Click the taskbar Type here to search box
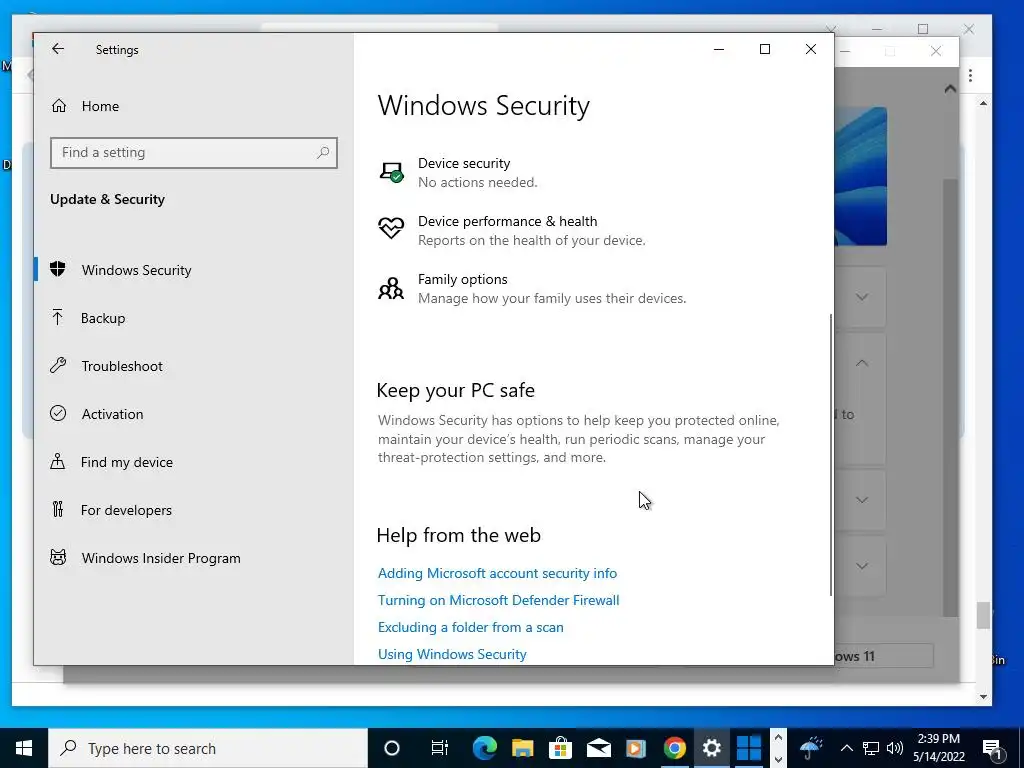 tap(208, 748)
